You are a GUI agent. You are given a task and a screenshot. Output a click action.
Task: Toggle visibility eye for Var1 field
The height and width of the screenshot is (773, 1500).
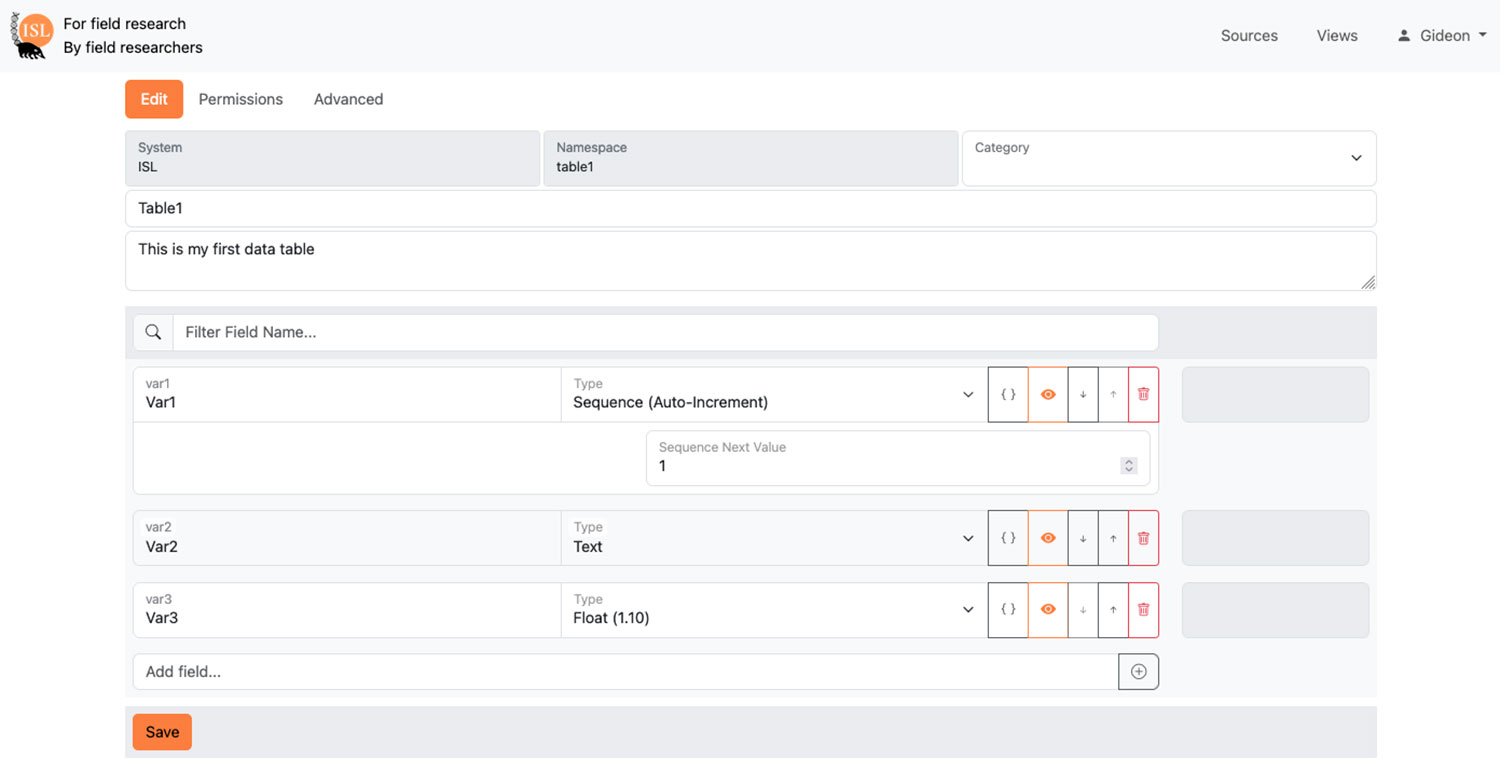click(1048, 394)
